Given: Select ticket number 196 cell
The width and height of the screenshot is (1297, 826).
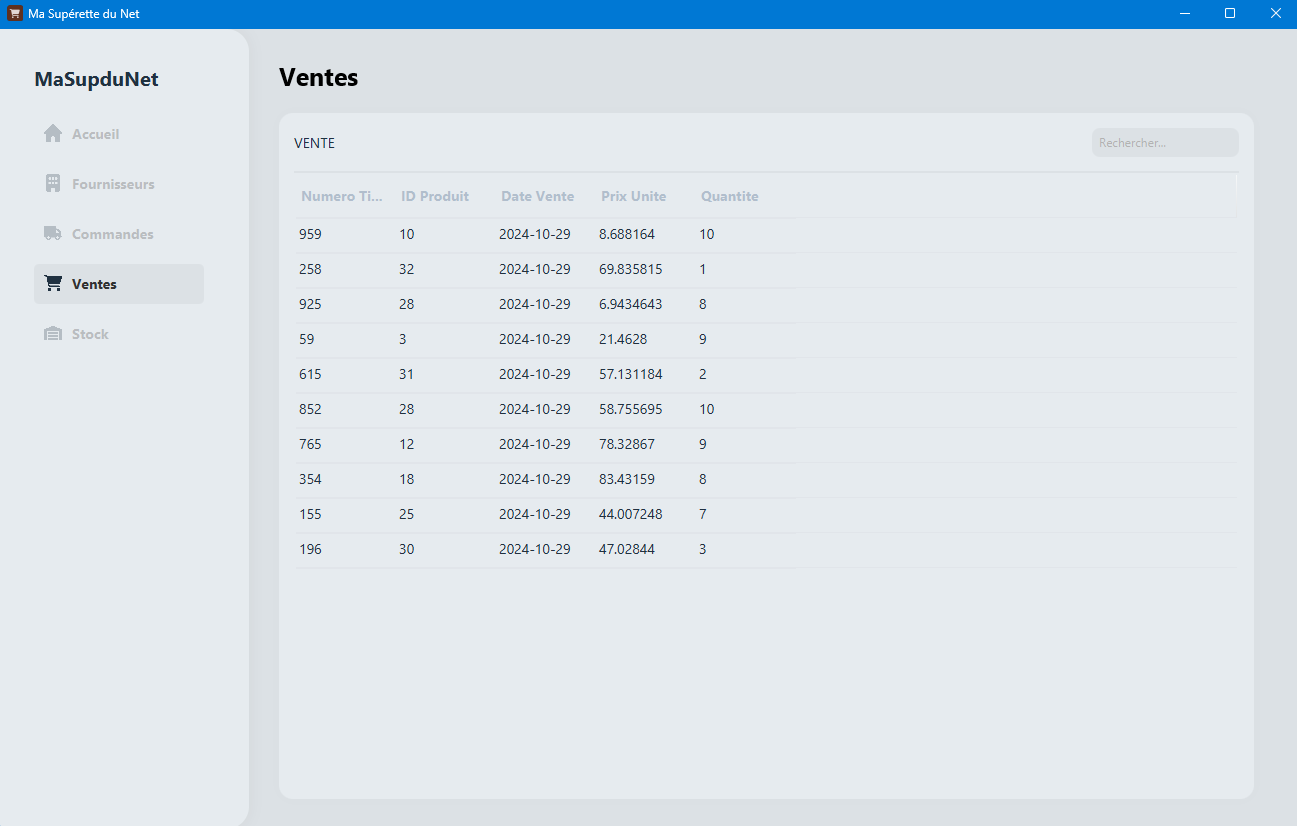Looking at the screenshot, I should point(345,549).
